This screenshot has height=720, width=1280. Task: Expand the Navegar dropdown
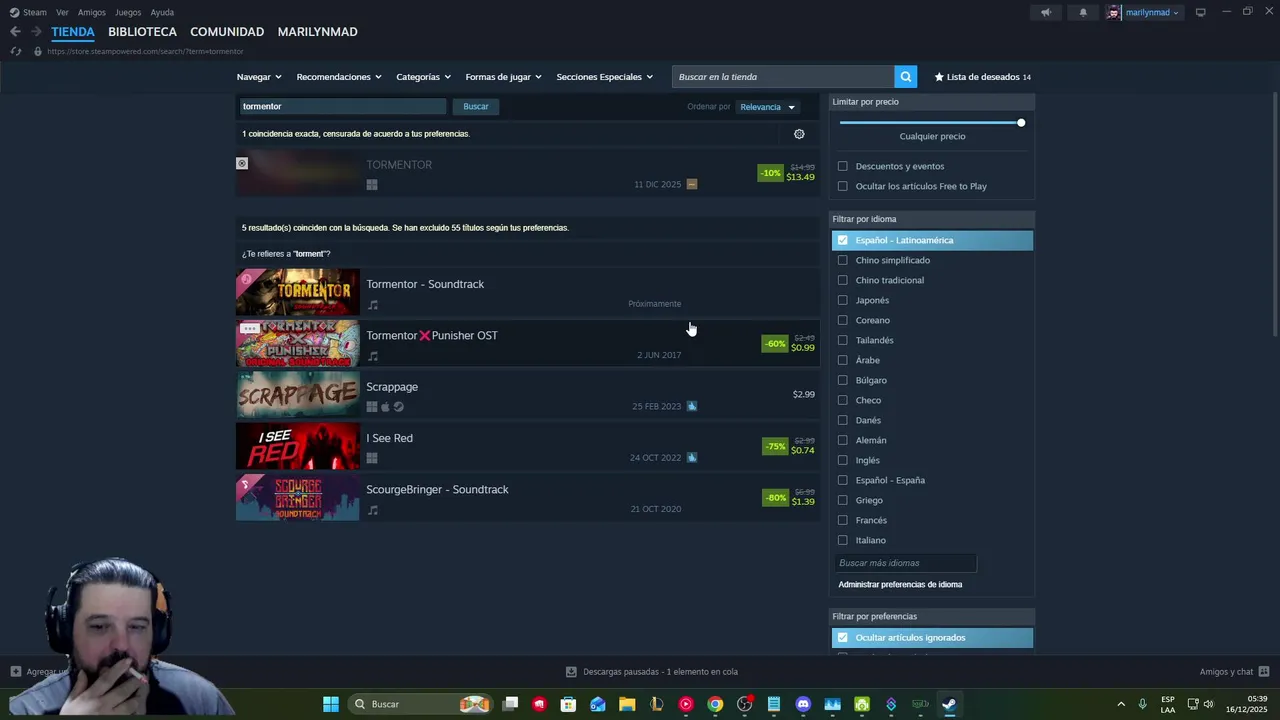[x=259, y=77]
